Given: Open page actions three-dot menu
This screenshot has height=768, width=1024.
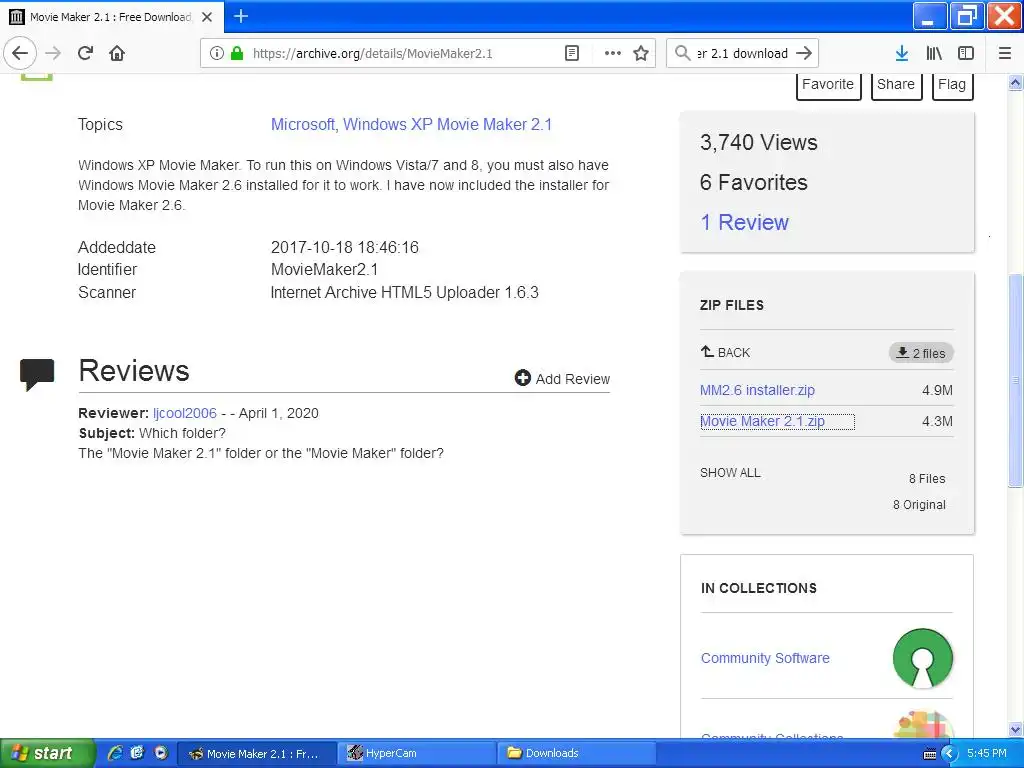Looking at the screenshot, I should [613, 53].
